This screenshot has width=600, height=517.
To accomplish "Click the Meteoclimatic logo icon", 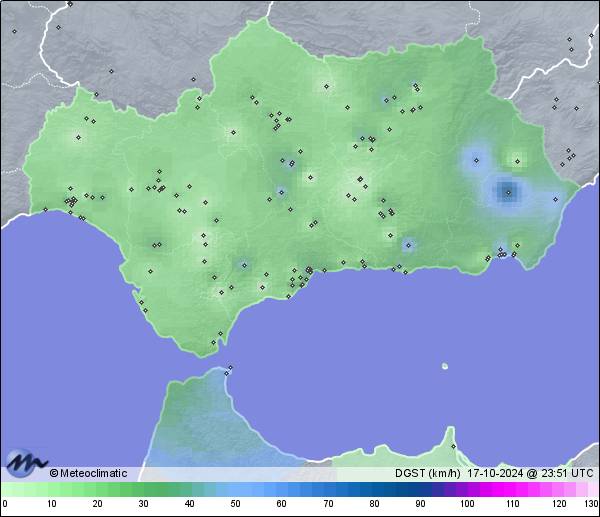I will pyautogui.click(x=25, y=463).
